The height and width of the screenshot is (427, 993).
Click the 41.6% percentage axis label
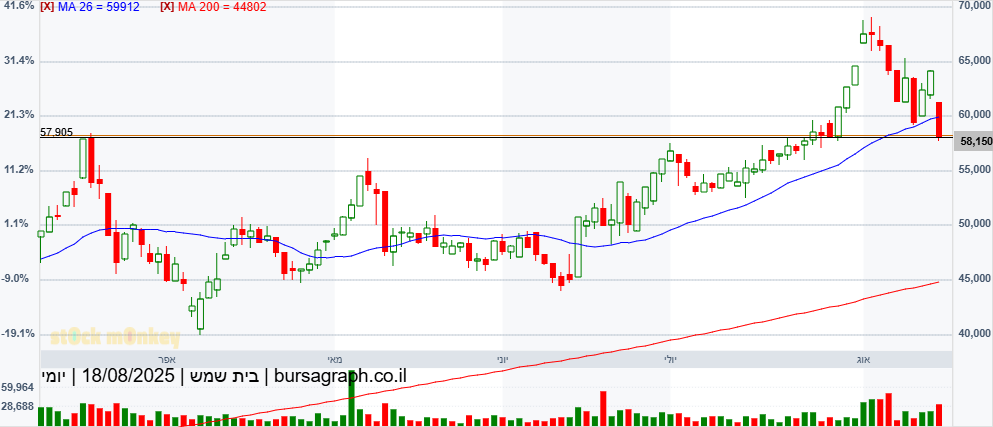[19, 6]
